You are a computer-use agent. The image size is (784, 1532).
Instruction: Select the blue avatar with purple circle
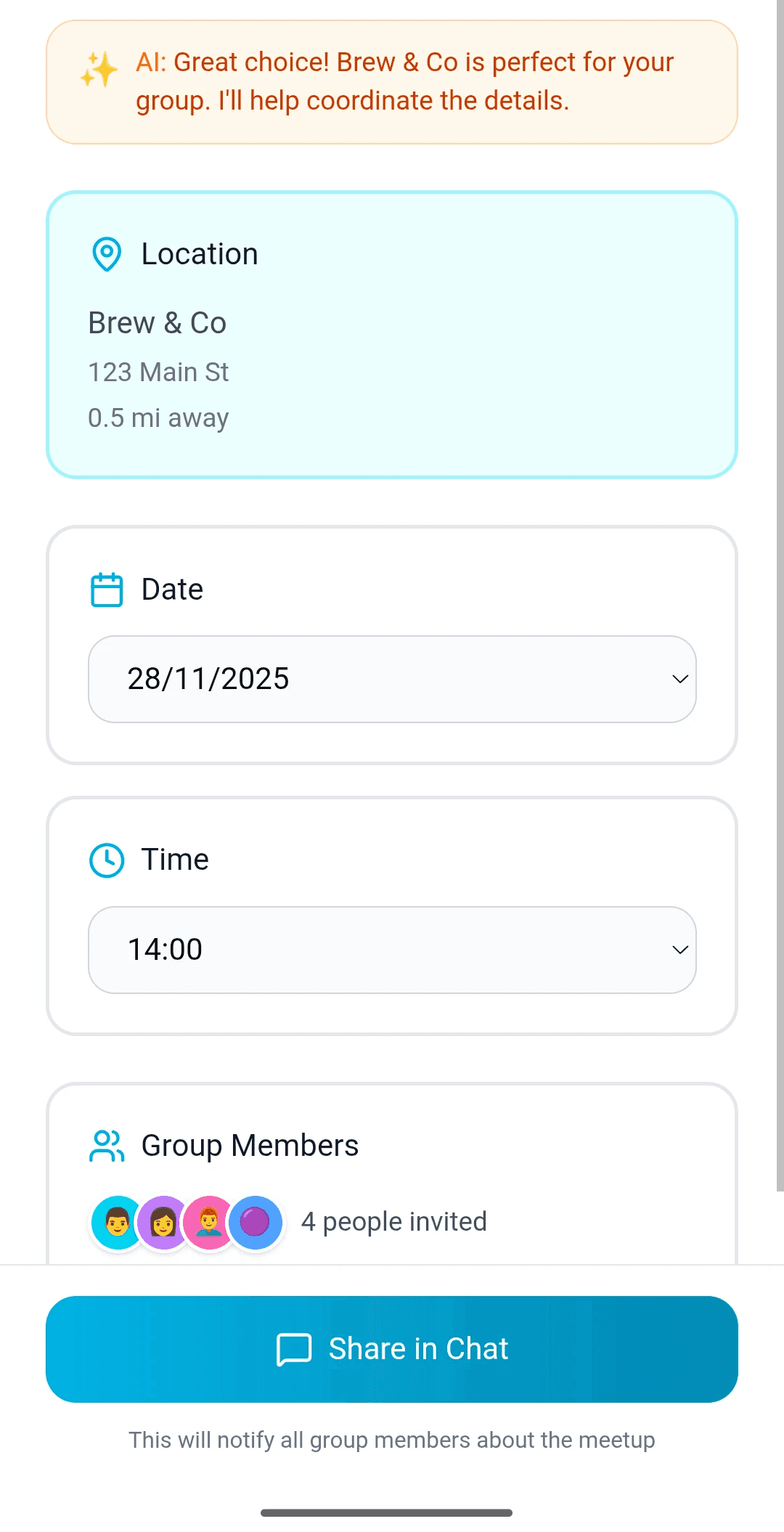coord(255,1223)
